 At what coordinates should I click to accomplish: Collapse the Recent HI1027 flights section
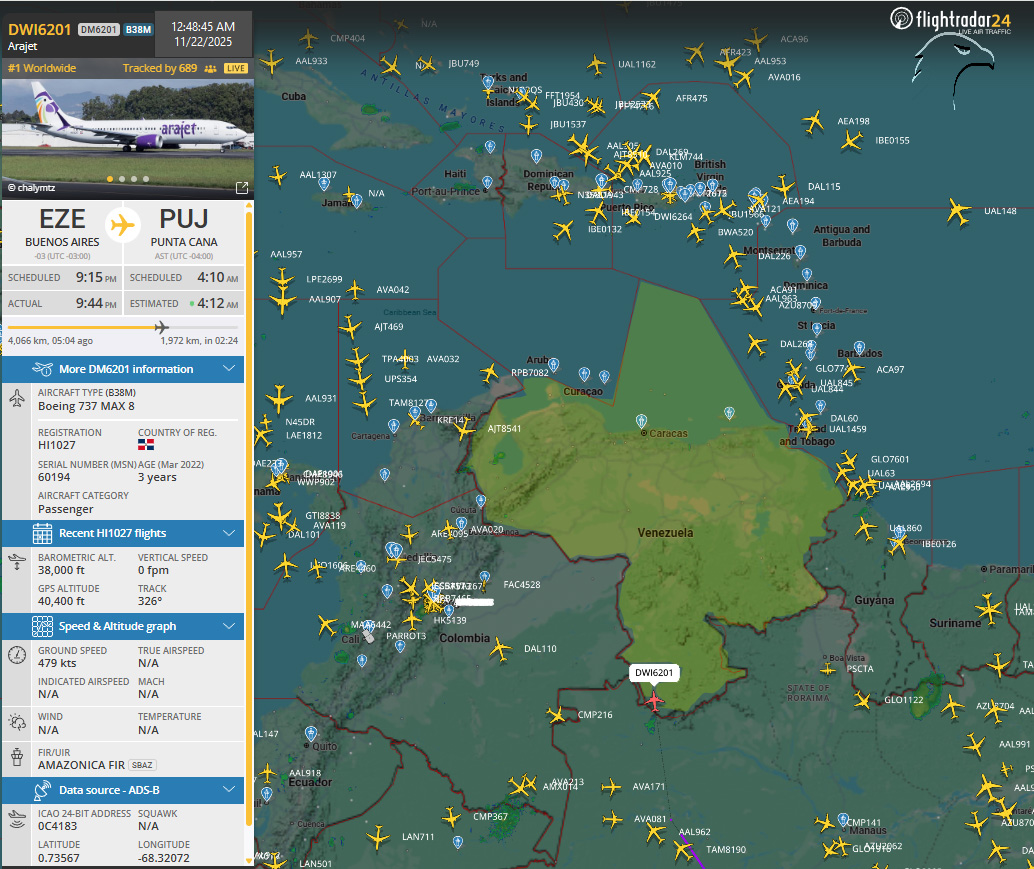pyautogui.click(x=123, y=533)
